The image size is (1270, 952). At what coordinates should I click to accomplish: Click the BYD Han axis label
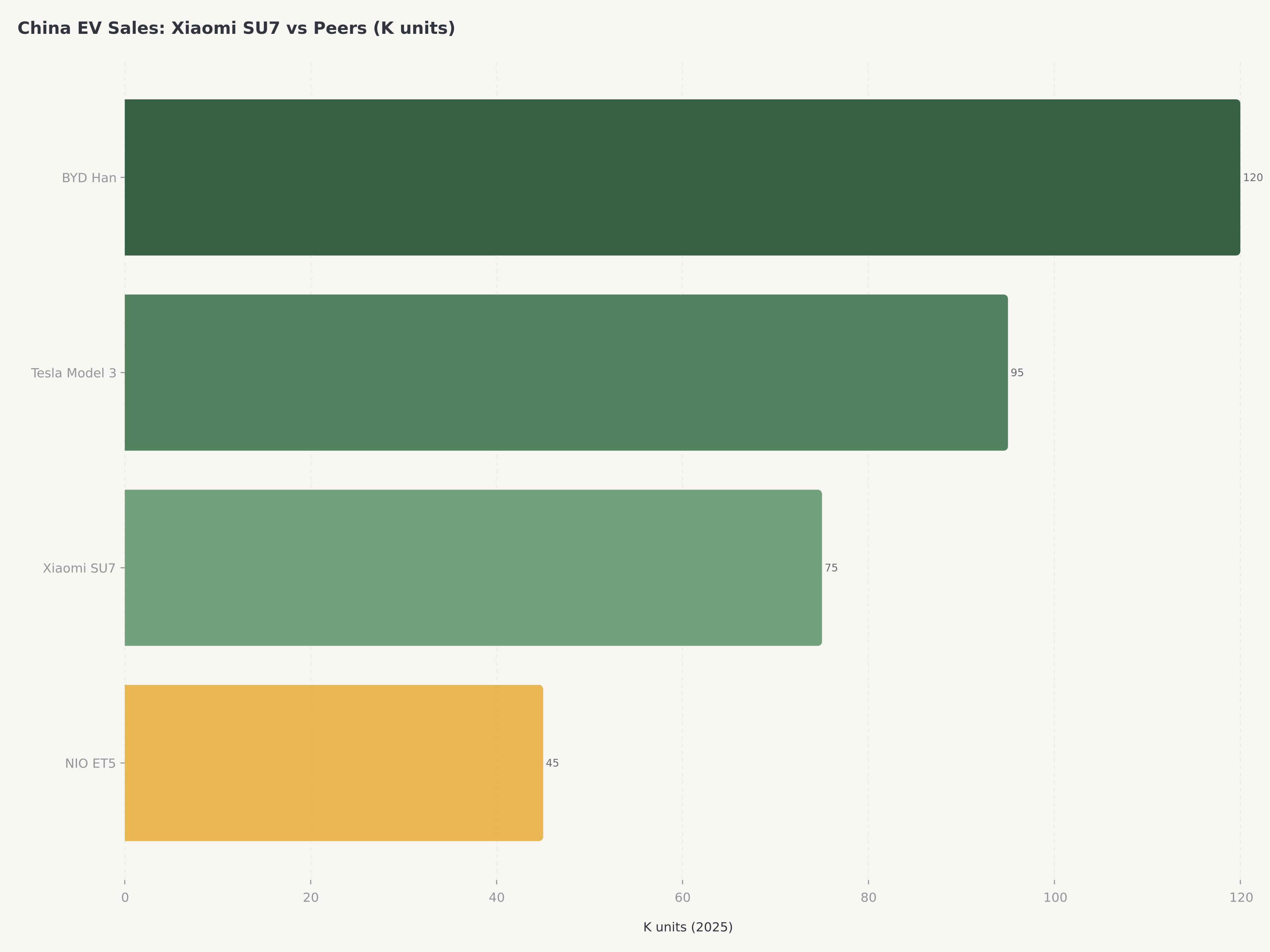coord(89,178)
